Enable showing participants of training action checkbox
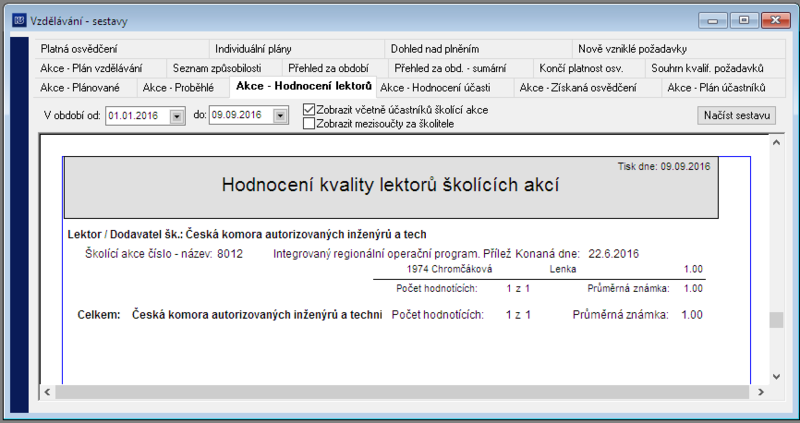The image size is (800, 423). click(x=309, y=110)
